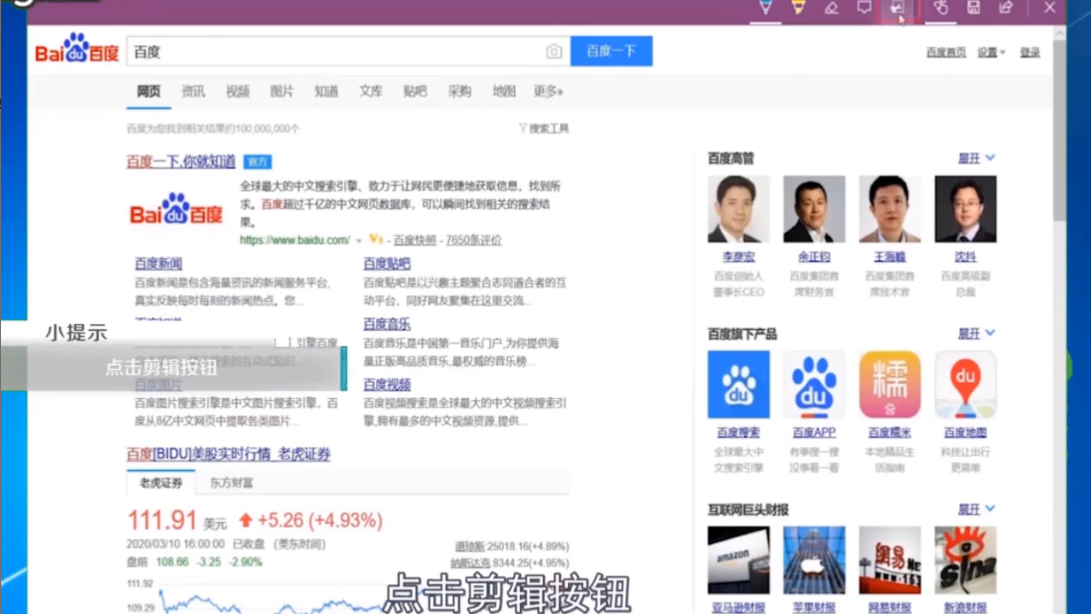Save web note with floppy disk icon

[973, 8]
